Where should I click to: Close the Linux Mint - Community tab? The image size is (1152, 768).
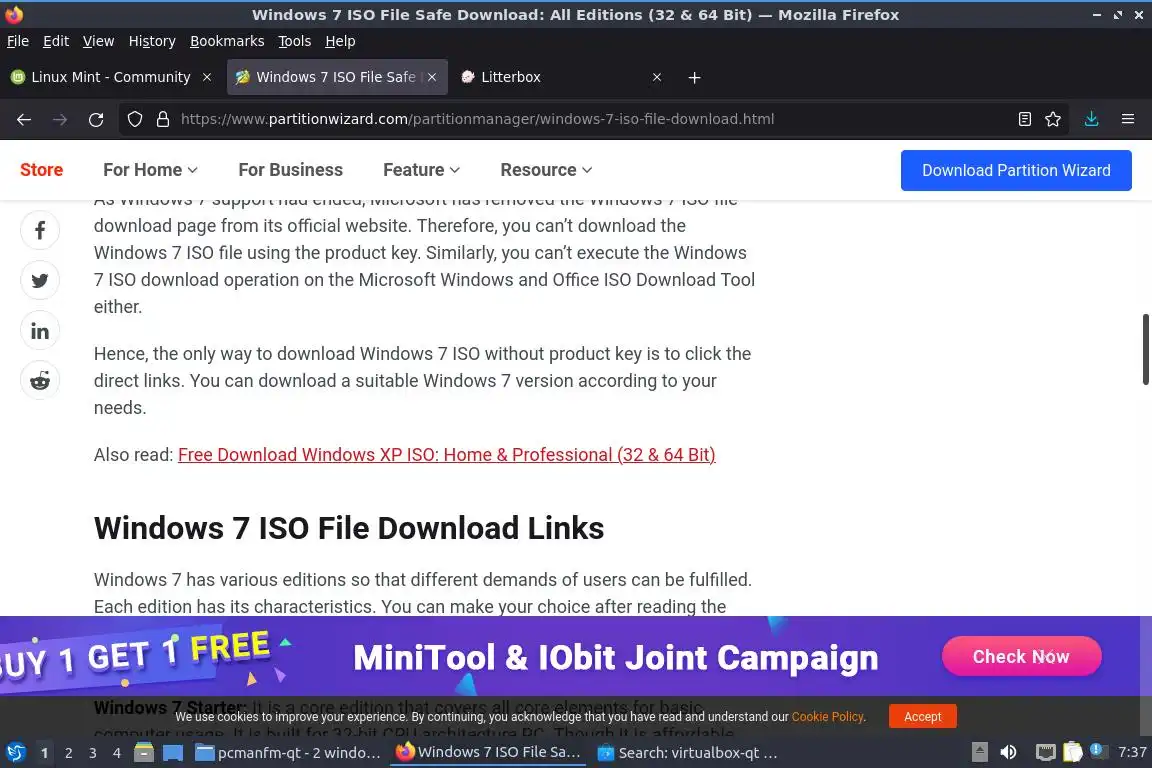(x=207, y=77)
